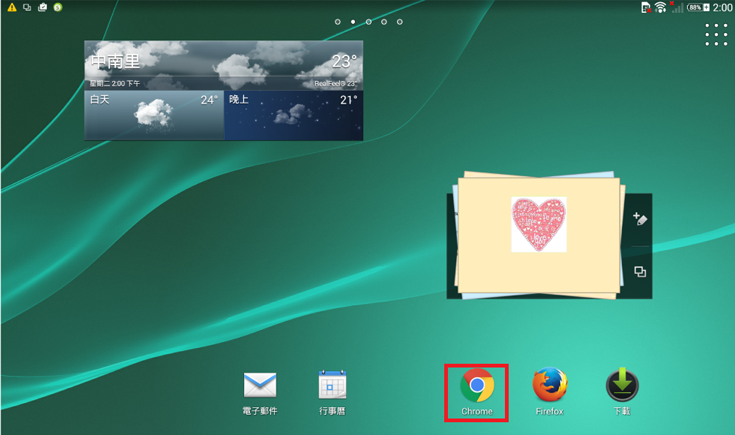Tap the notes stack view icon
The width and height of the screenshot is (735, 435).
(x=640, y=272)
